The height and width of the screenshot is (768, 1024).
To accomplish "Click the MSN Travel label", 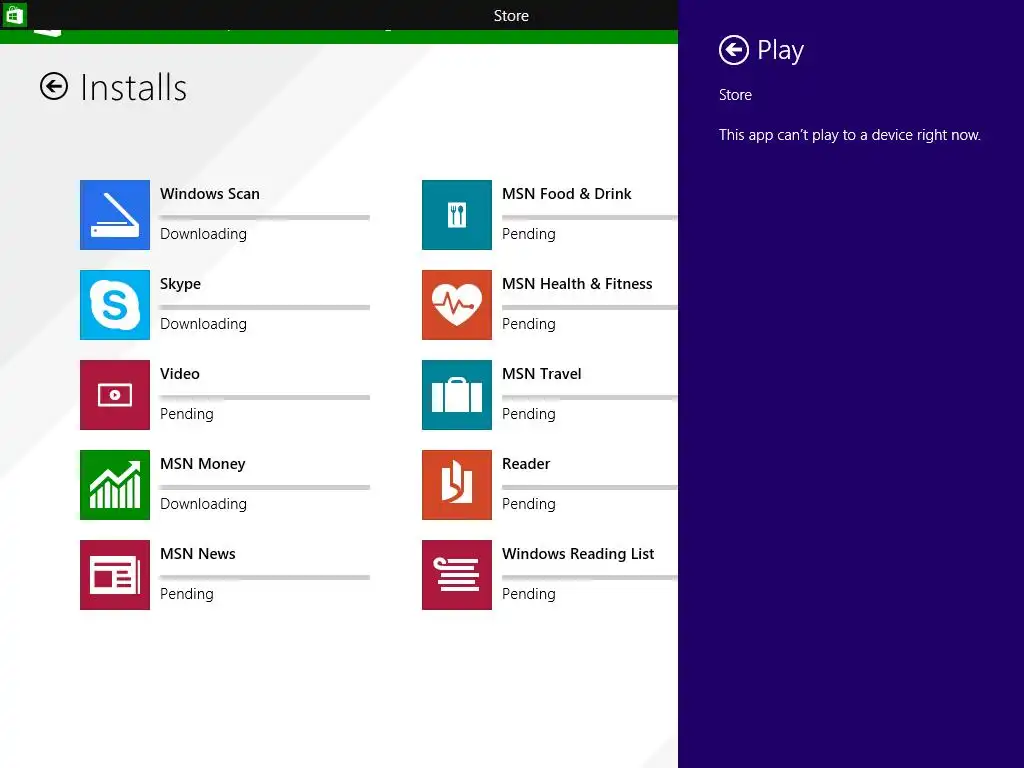I will pos(541,374).
